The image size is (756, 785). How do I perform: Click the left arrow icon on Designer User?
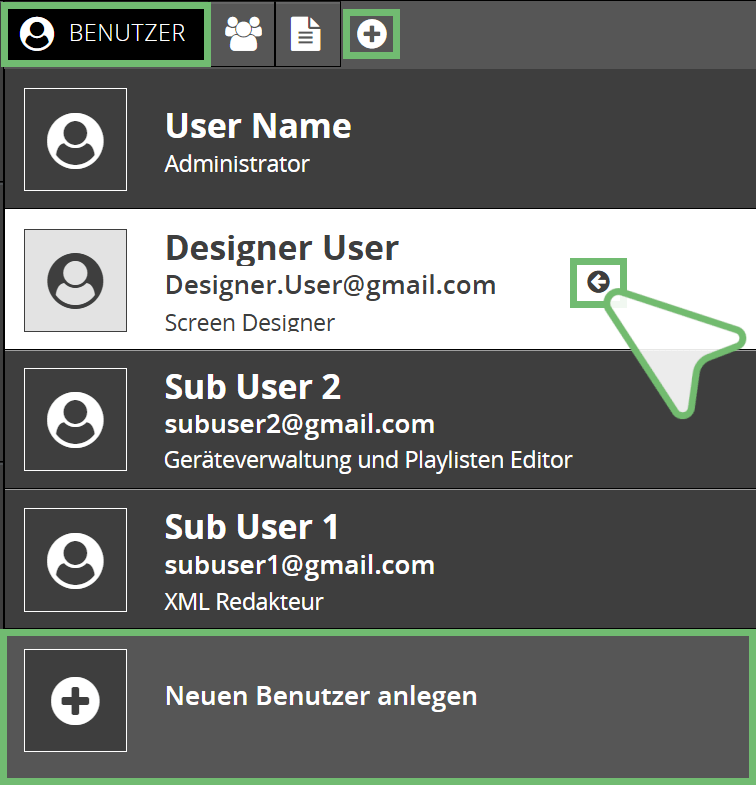[x=598, y=283]
